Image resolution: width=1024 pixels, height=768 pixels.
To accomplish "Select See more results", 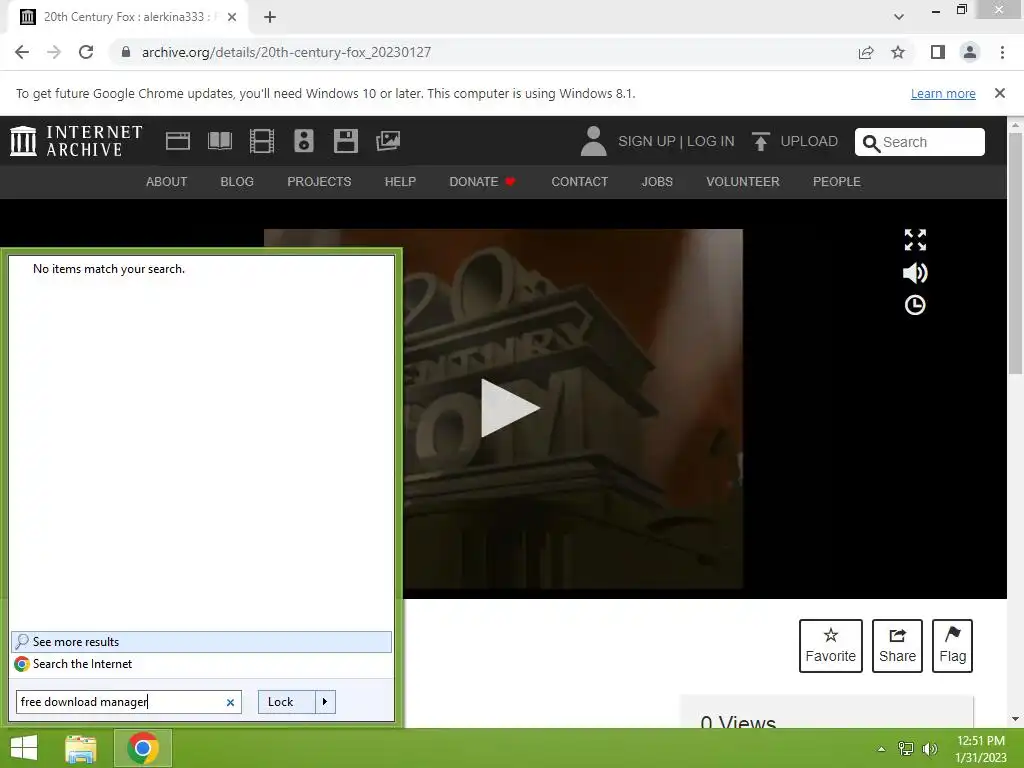I will pos(201,642).
